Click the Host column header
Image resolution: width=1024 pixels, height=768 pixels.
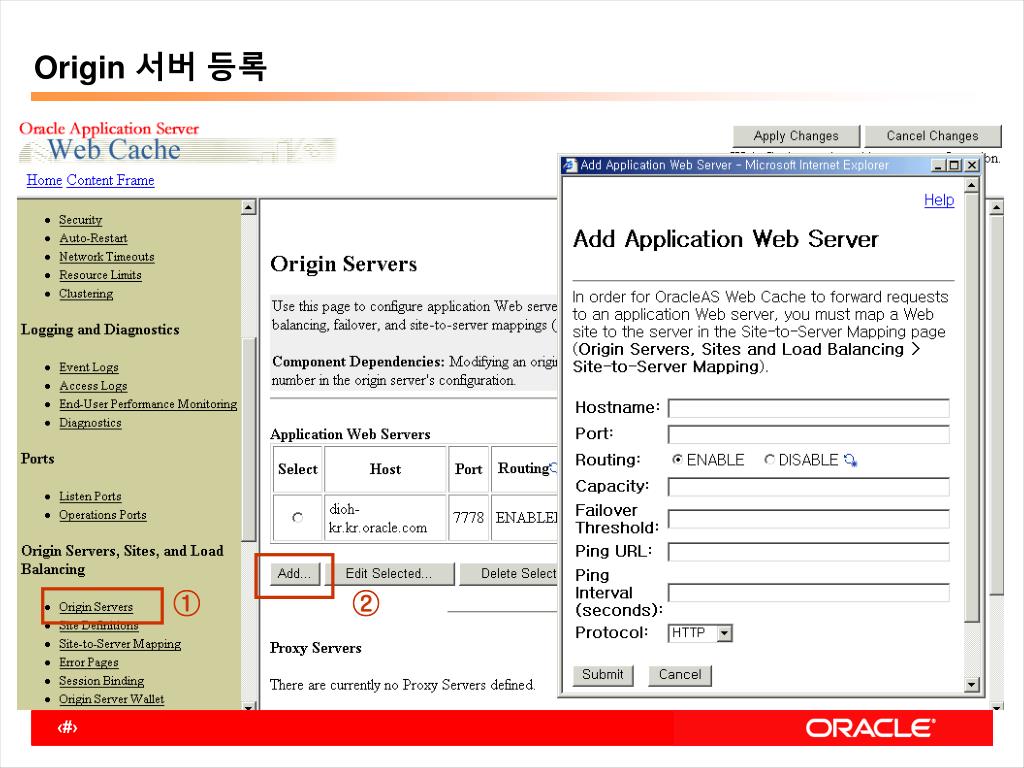click(385, 469)
